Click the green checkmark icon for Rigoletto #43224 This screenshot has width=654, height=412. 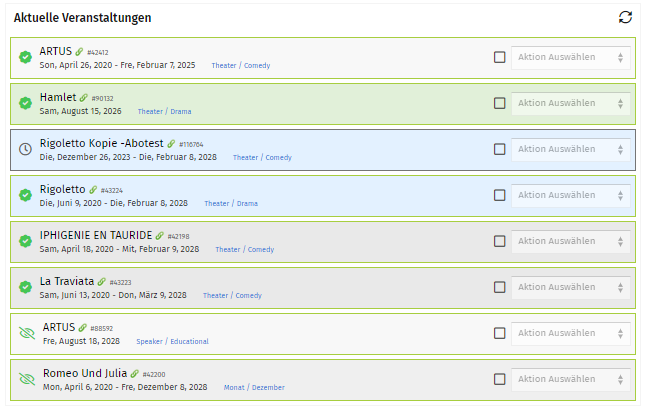pyautogui.click(x=25, y=195)
